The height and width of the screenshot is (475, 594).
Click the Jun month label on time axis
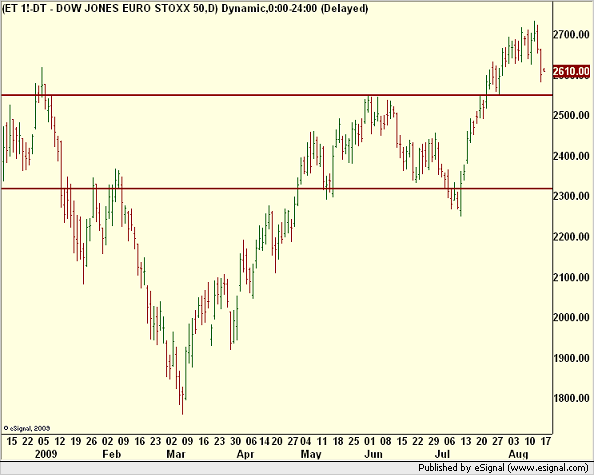coord(374,454)
